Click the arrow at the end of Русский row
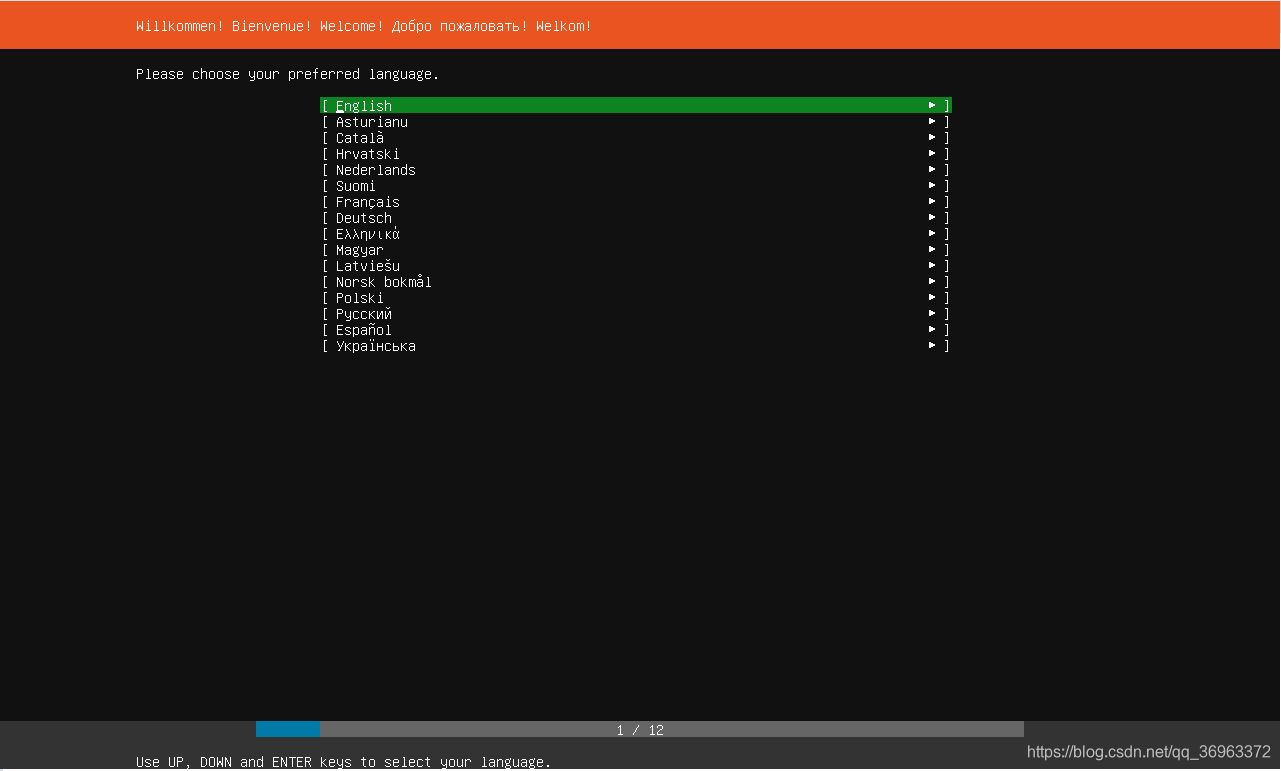1281x771 pixels. (932, 313)
